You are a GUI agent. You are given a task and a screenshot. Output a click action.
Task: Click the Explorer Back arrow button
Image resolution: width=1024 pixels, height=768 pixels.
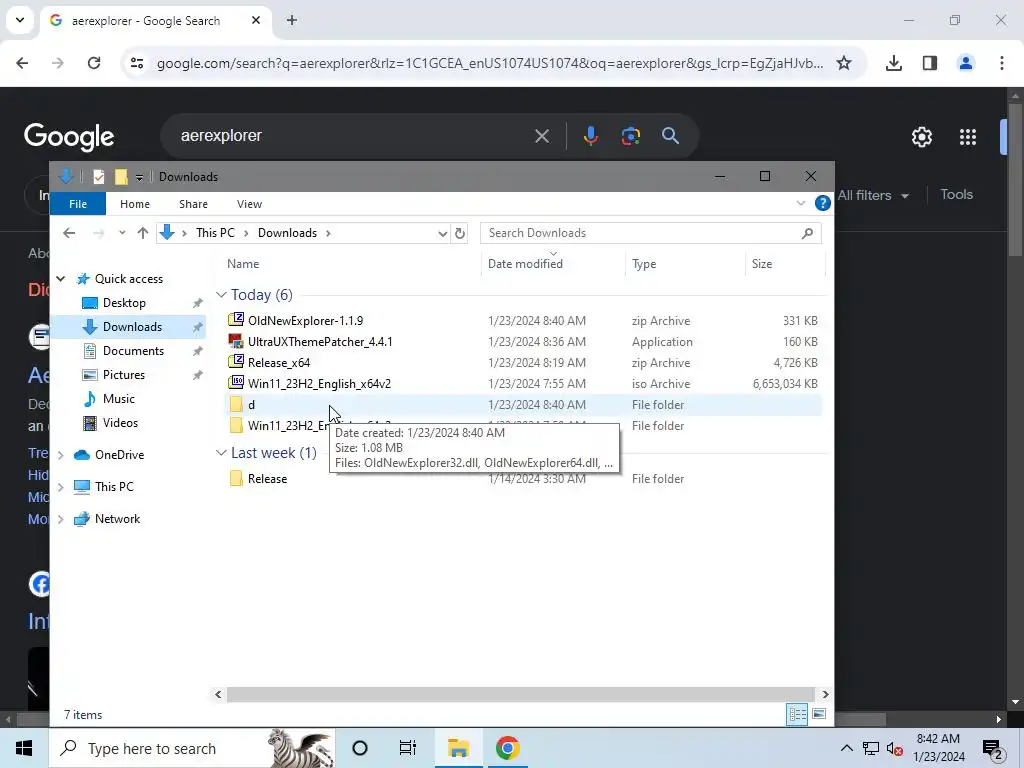(69, 233)
